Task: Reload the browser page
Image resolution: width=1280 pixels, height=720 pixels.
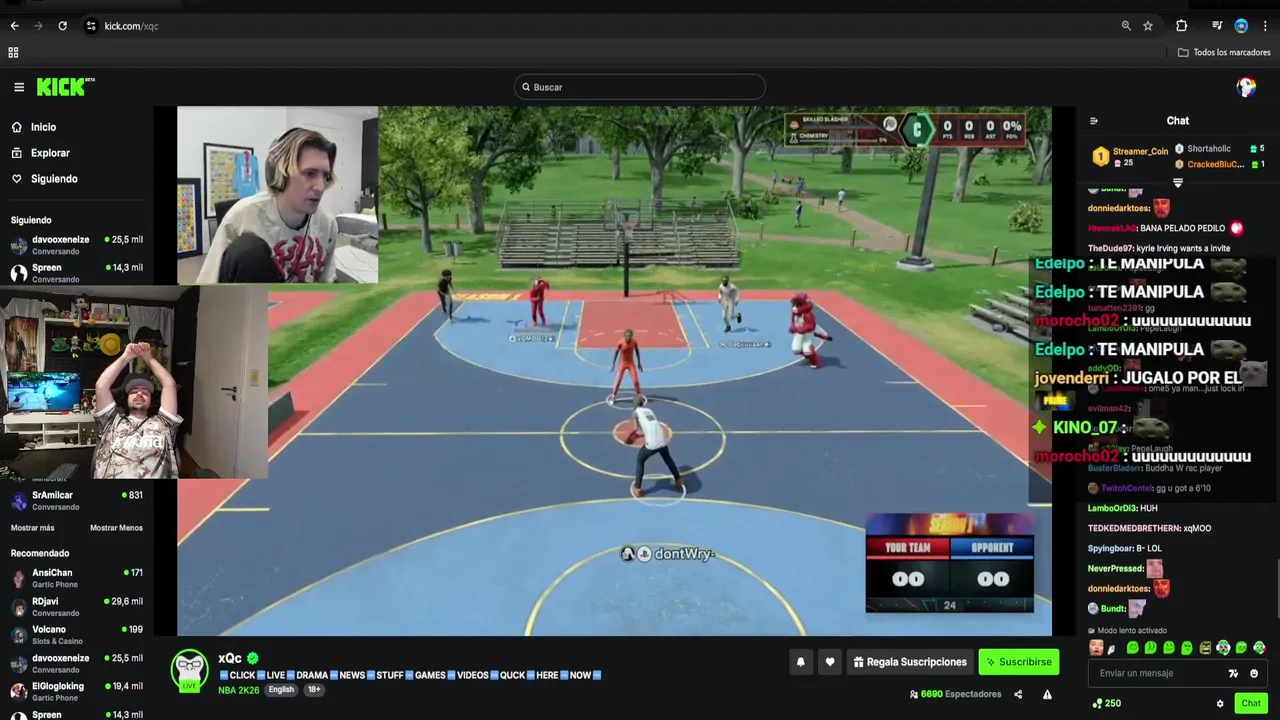Action: 62,26
